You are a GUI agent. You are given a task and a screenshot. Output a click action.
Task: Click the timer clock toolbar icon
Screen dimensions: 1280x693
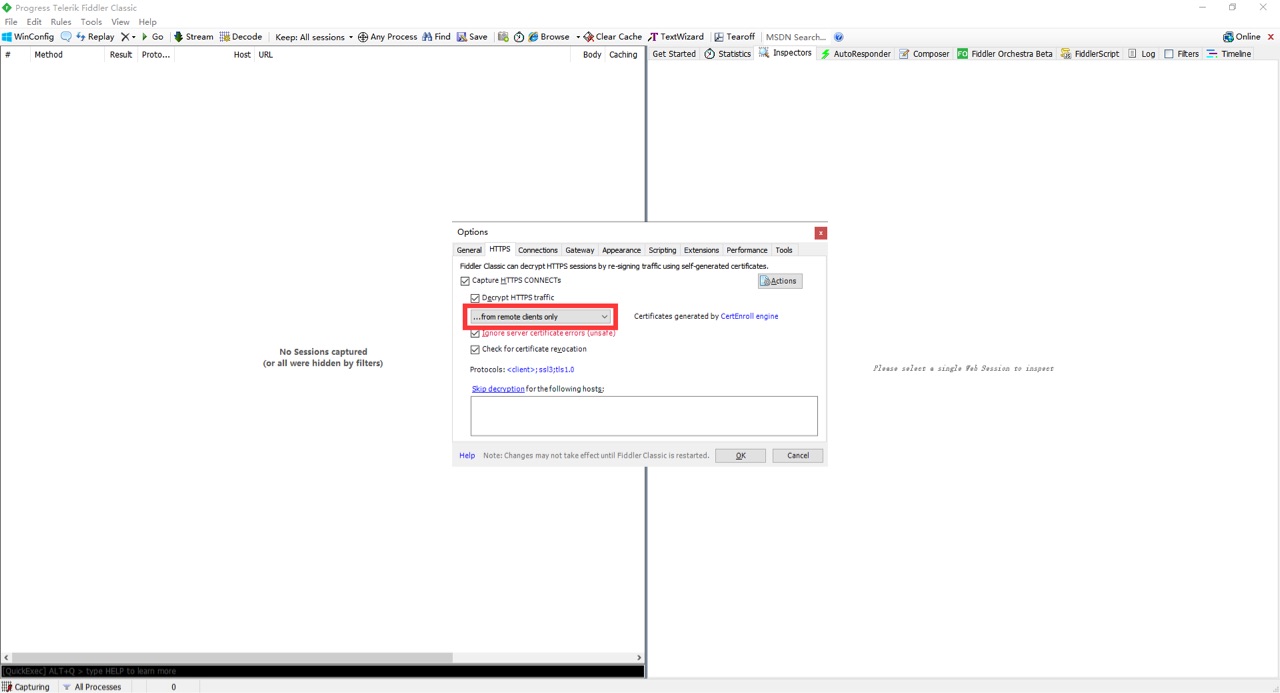tap(519, 37)
